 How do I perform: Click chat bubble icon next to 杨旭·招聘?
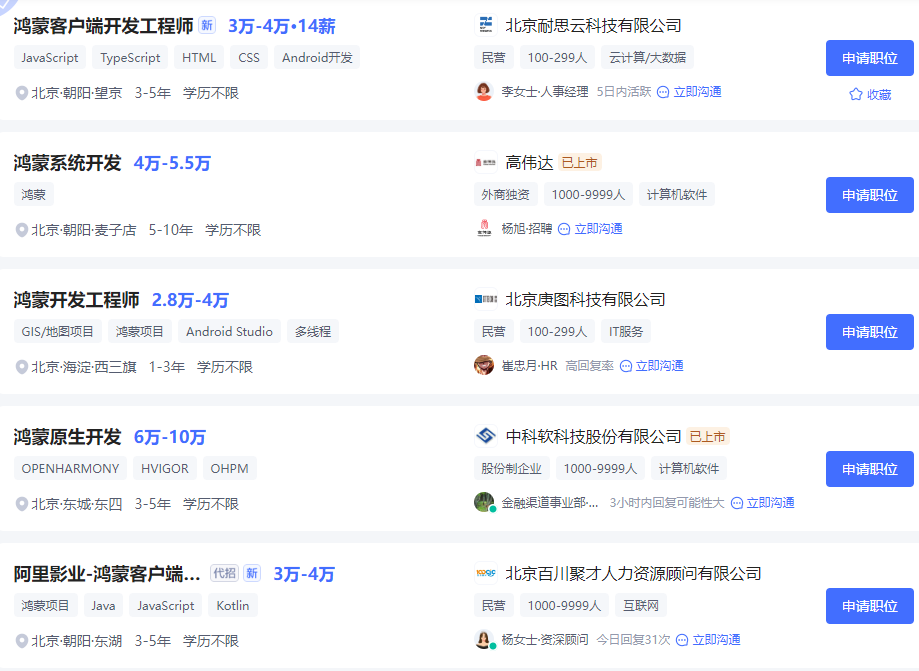click(564, 229)
